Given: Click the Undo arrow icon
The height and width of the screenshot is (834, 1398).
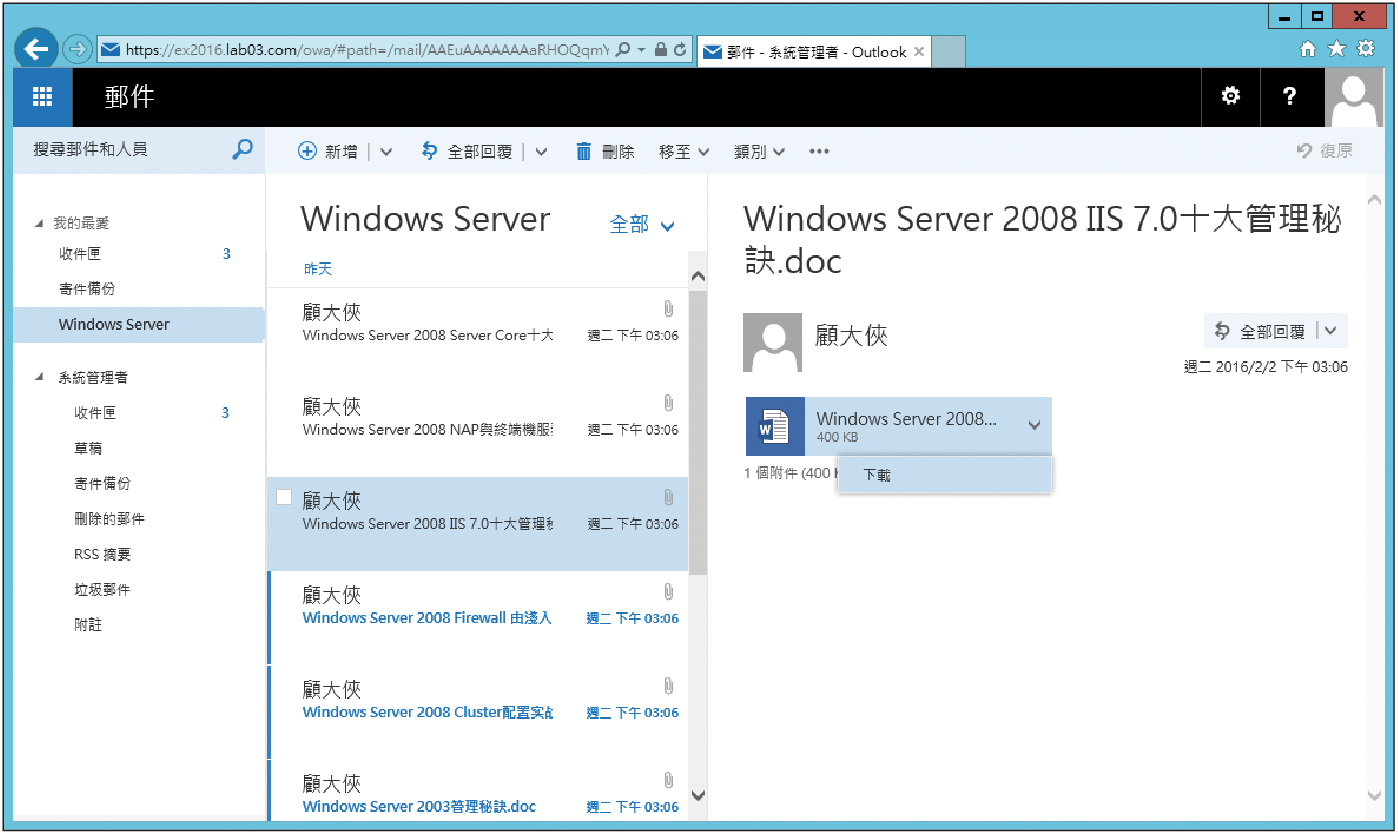Looking at the screenshot, I should 1304,151.
